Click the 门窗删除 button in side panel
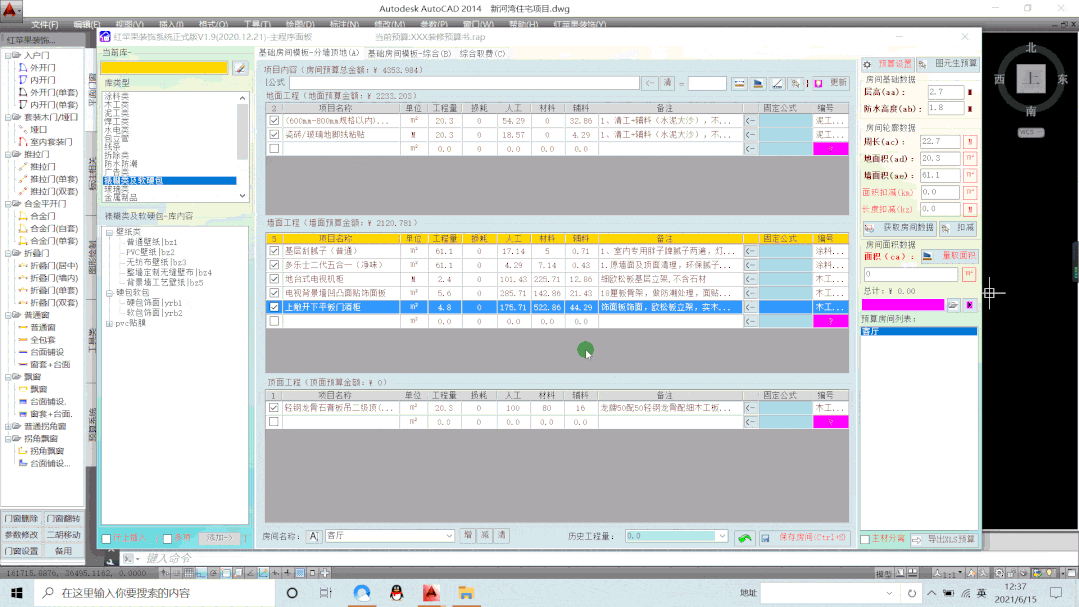Image resolution: width=1079 pixels, height=607 pixels. 21,518
